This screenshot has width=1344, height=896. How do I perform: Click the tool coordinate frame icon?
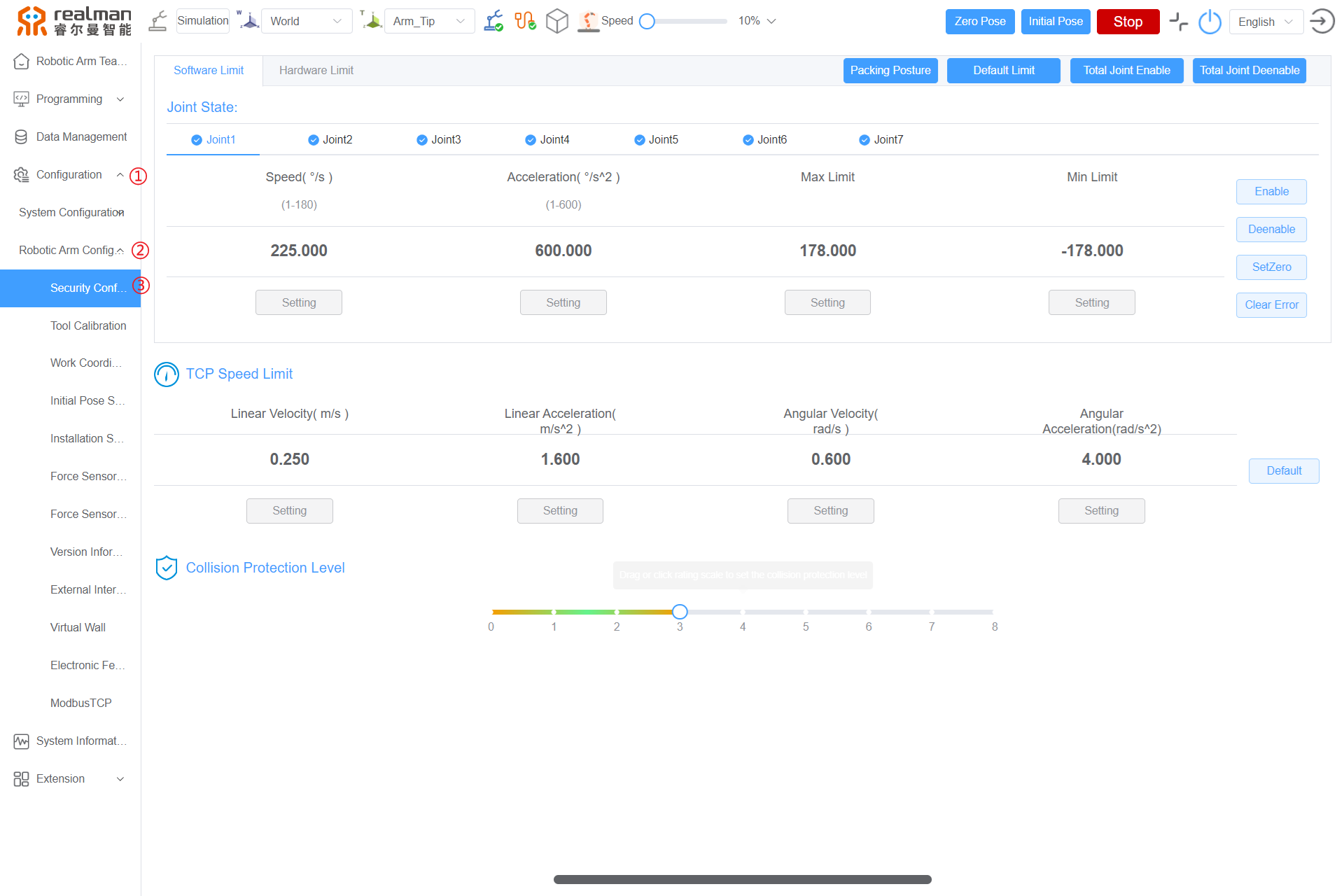pos(371,20)
